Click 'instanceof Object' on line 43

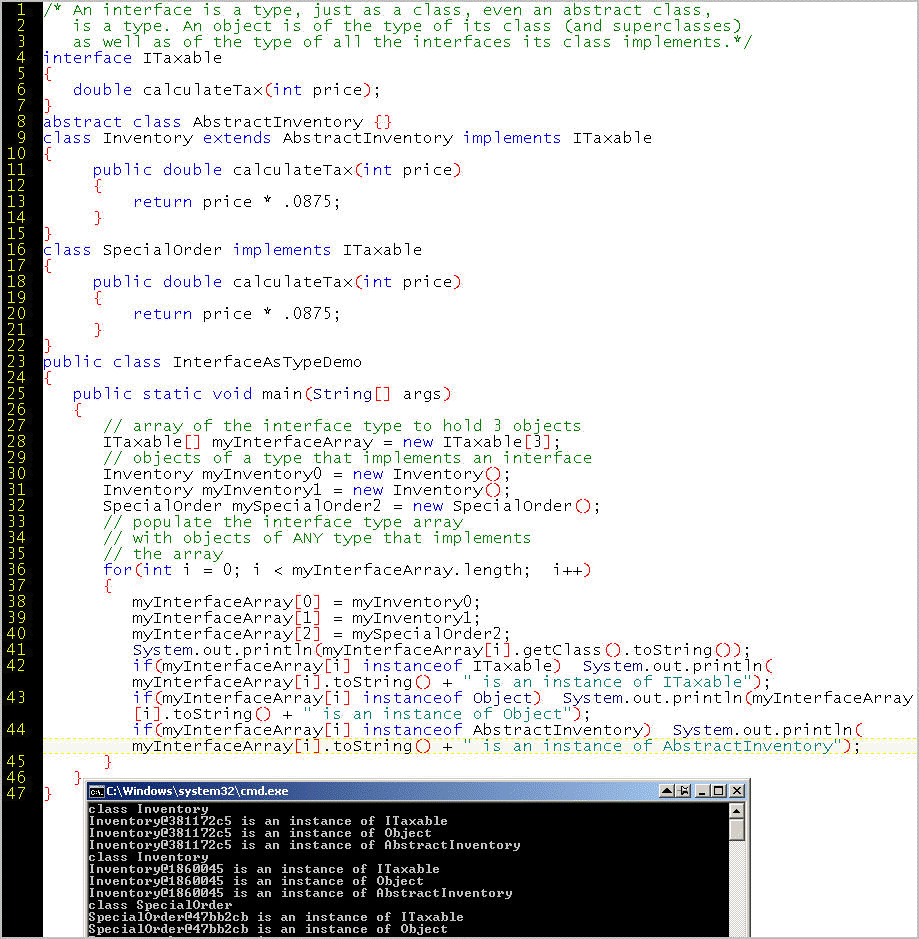447,698
